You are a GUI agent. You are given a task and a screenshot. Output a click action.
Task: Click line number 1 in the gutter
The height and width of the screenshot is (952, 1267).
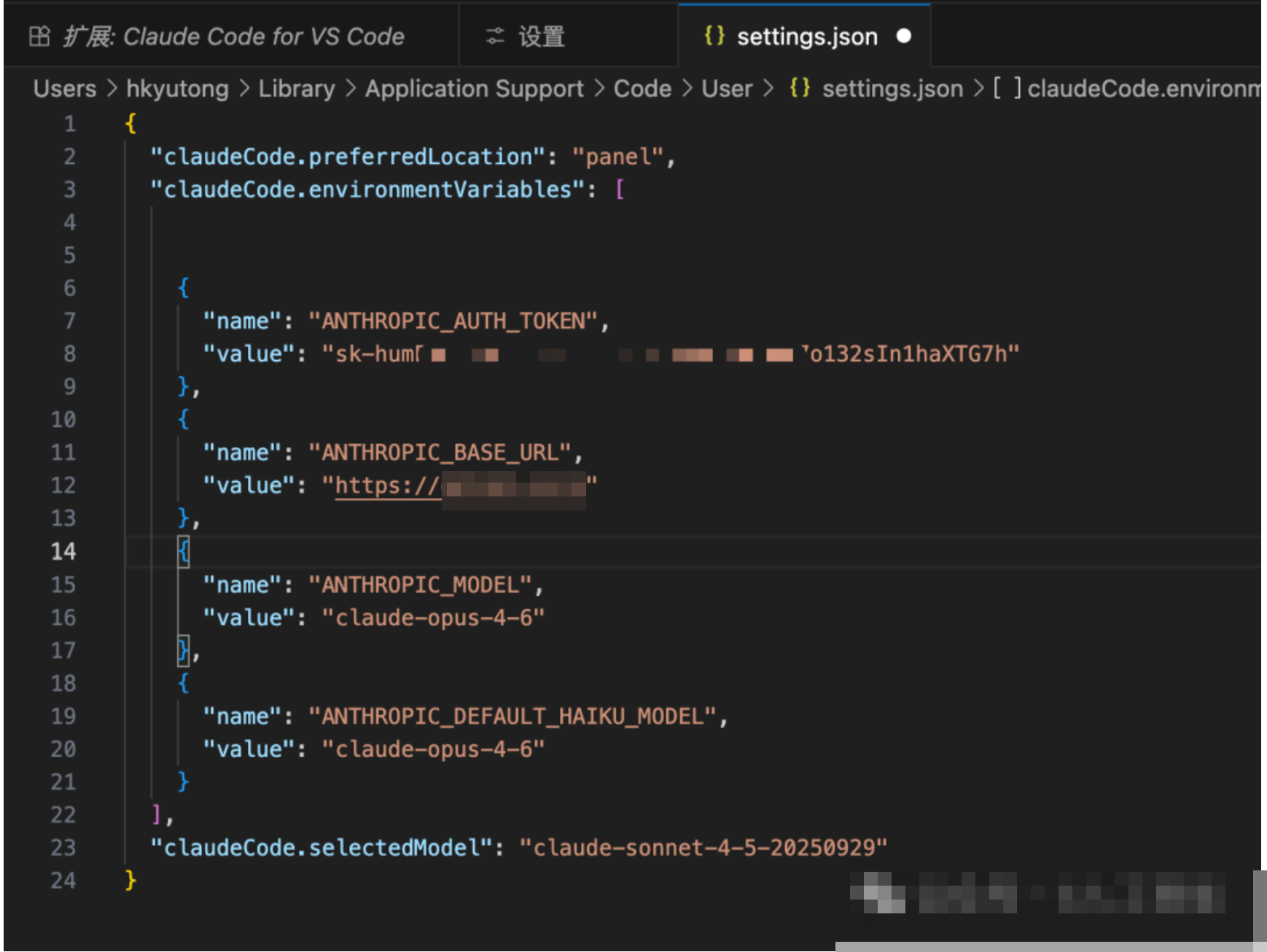click(69, 123)
